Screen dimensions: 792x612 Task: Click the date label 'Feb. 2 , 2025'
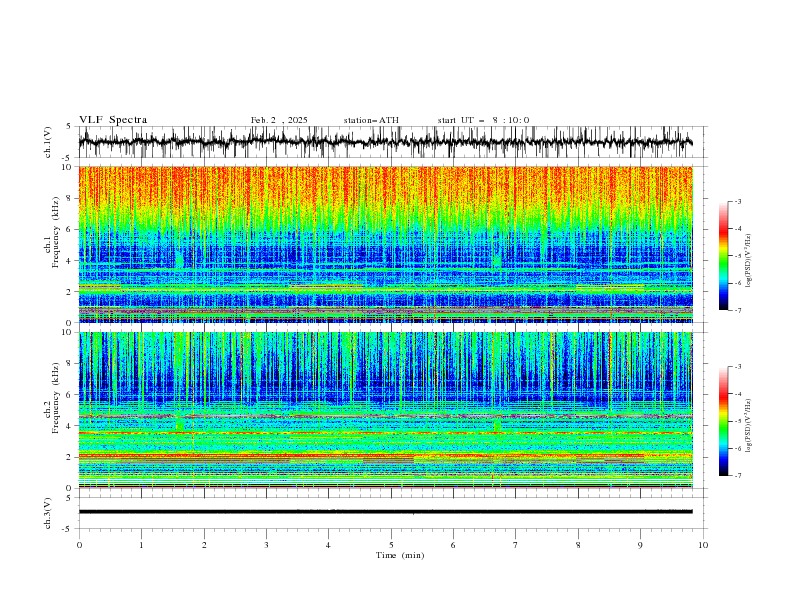point(279,120)
